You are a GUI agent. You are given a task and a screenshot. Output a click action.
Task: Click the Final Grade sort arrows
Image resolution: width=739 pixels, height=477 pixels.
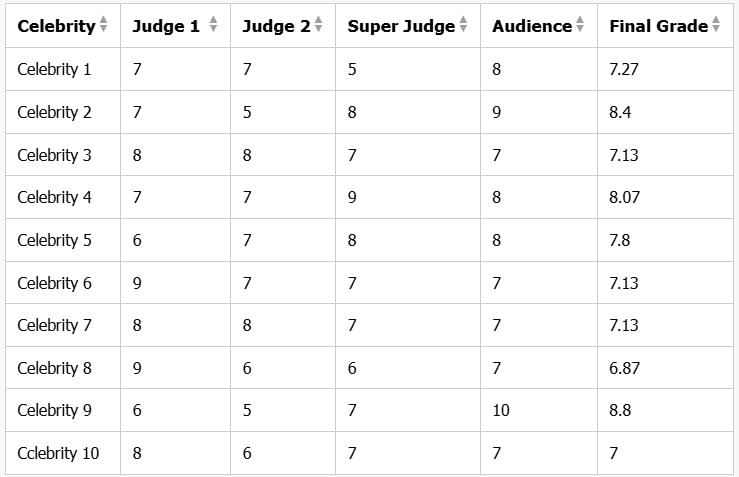(716, 26)
